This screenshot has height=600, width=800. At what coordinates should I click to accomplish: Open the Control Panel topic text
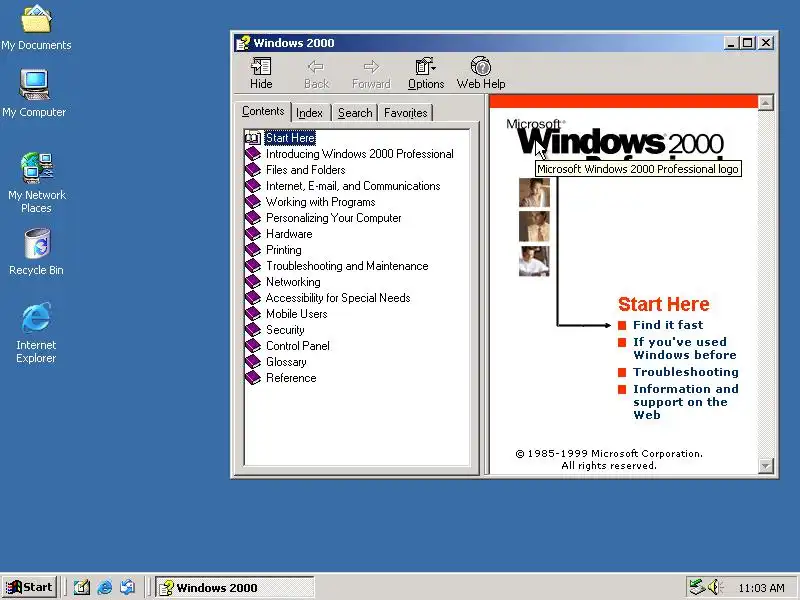pyautogui.click(x=297, y=345)
